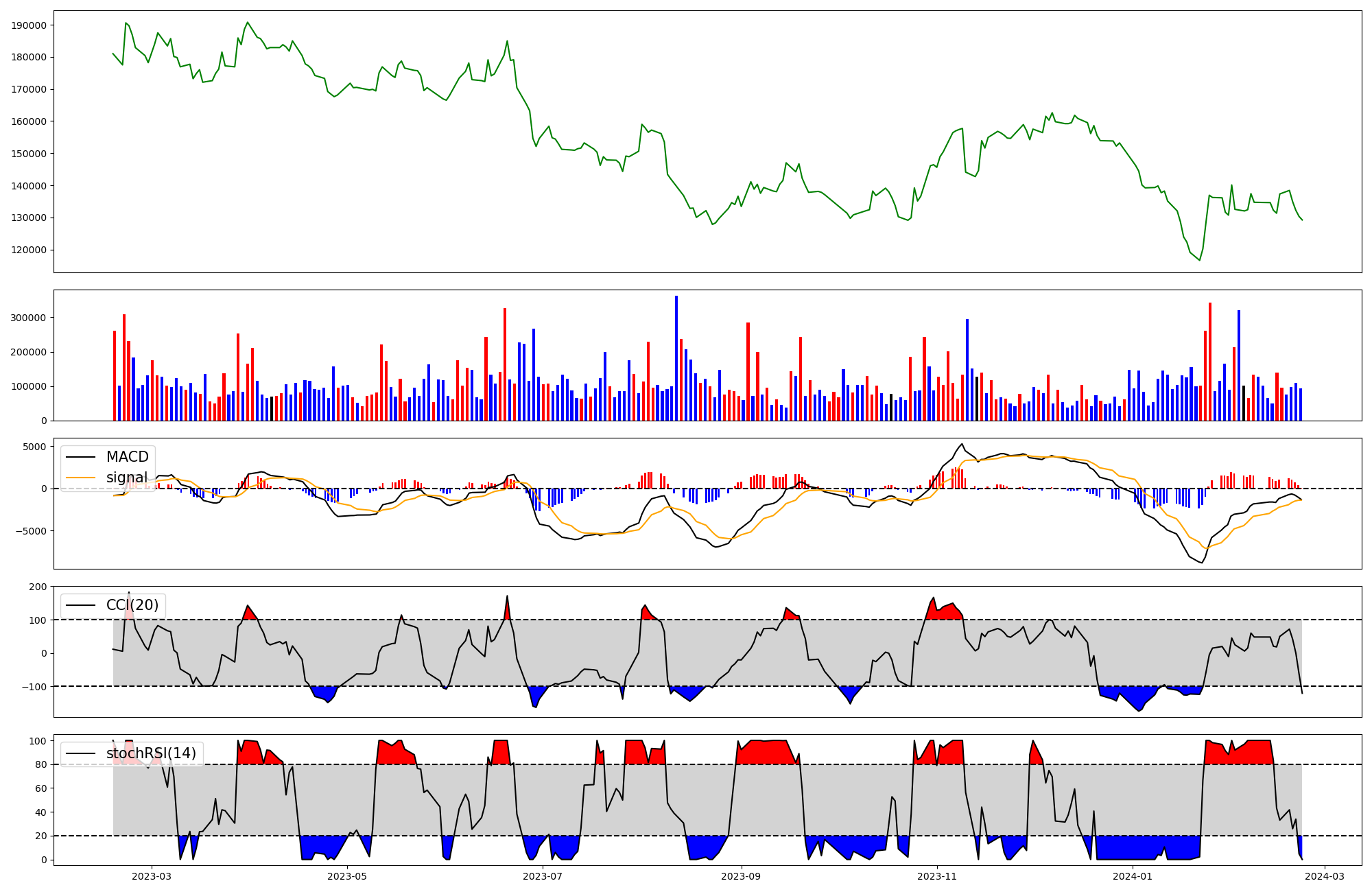Click the 200 tick on CCI axis
The height and width of the screenshot is (892, 1372).
coord(38,587)
